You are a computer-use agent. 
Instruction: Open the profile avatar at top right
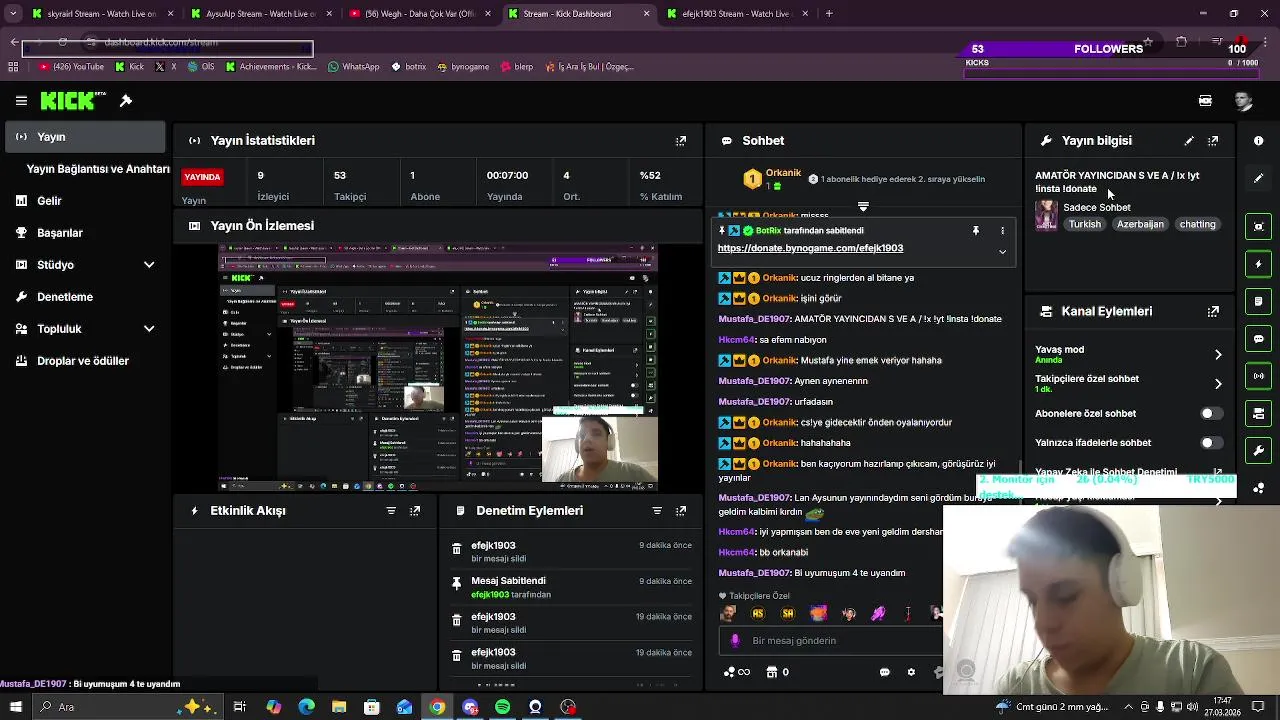[1243, 101]
